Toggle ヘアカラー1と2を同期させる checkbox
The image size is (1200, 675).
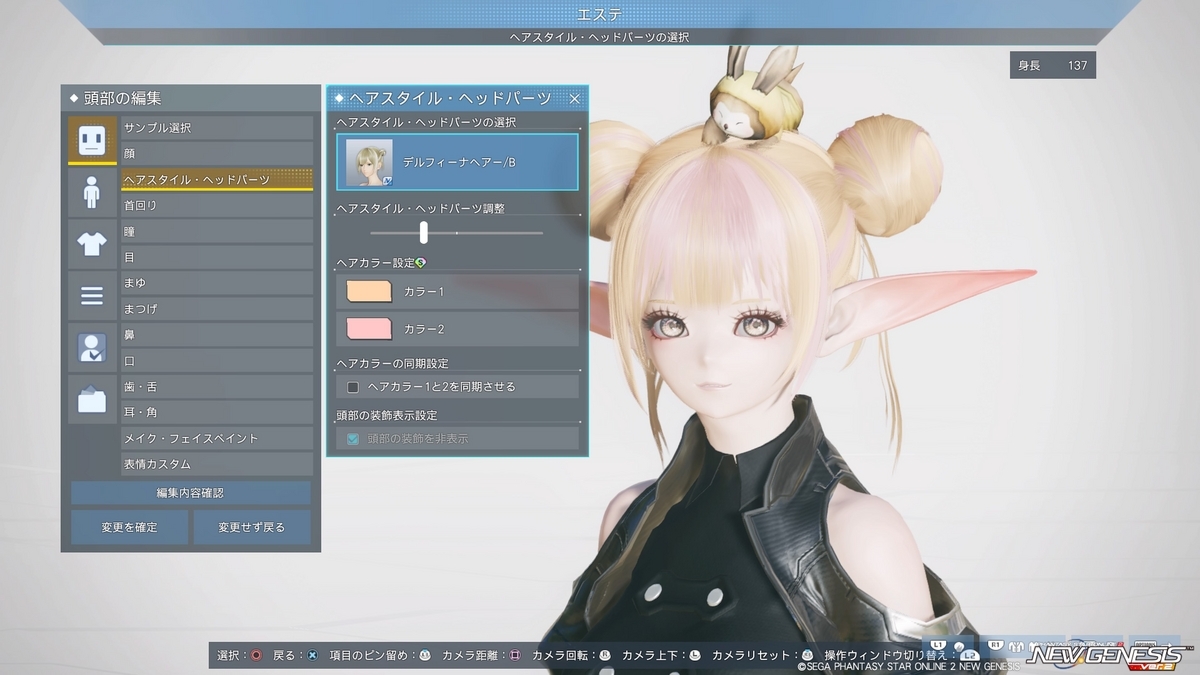pyautogui.click(x=353, y=387)
